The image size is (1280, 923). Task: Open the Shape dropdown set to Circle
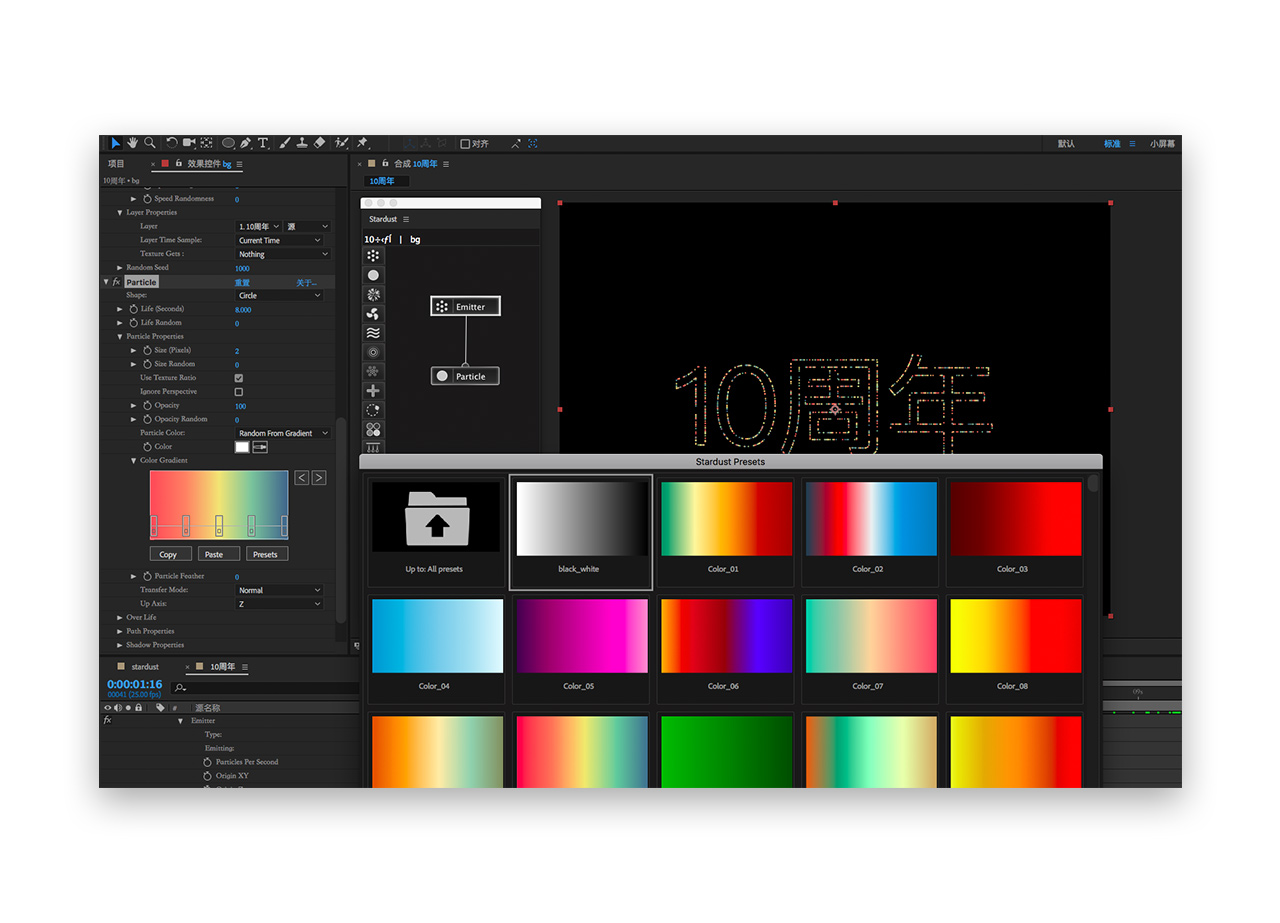point(279,296)
